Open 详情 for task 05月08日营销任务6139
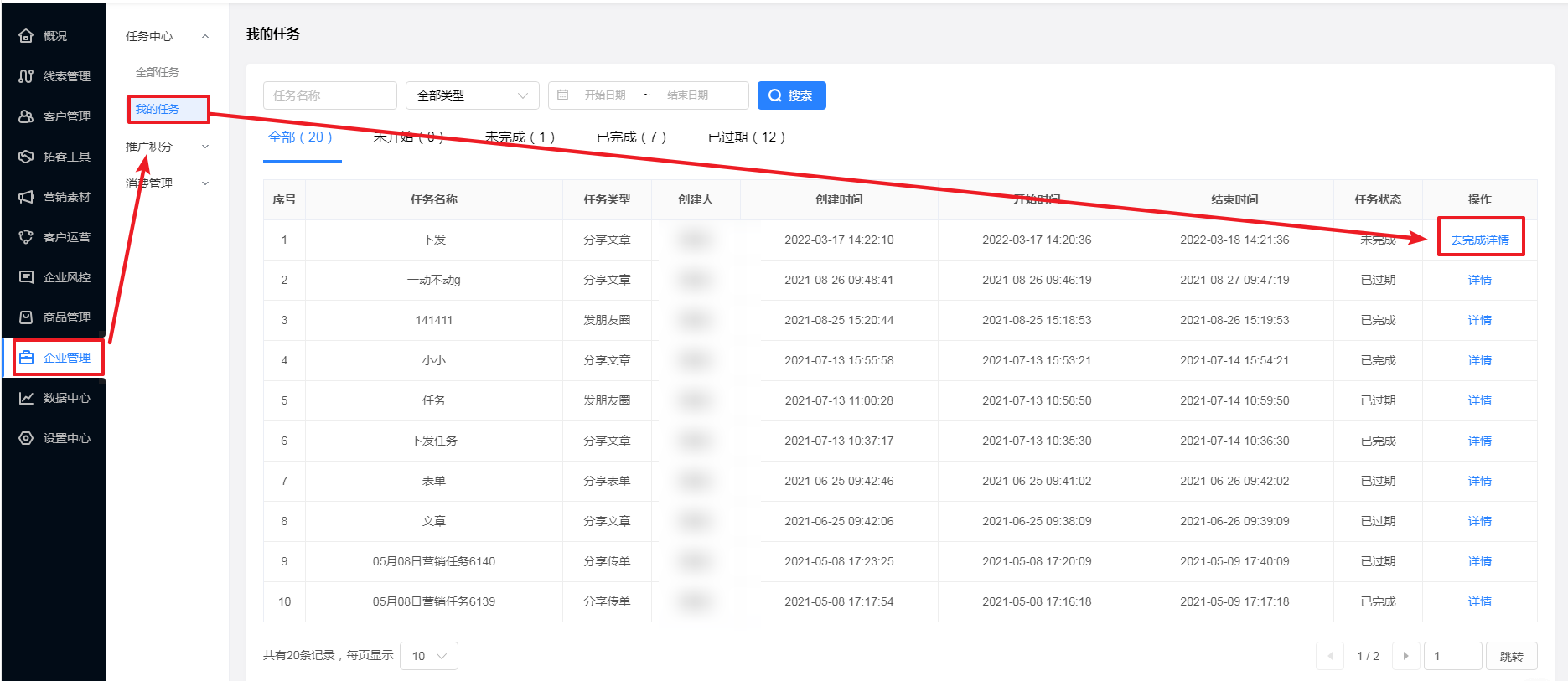 [x=1480, y=601]
